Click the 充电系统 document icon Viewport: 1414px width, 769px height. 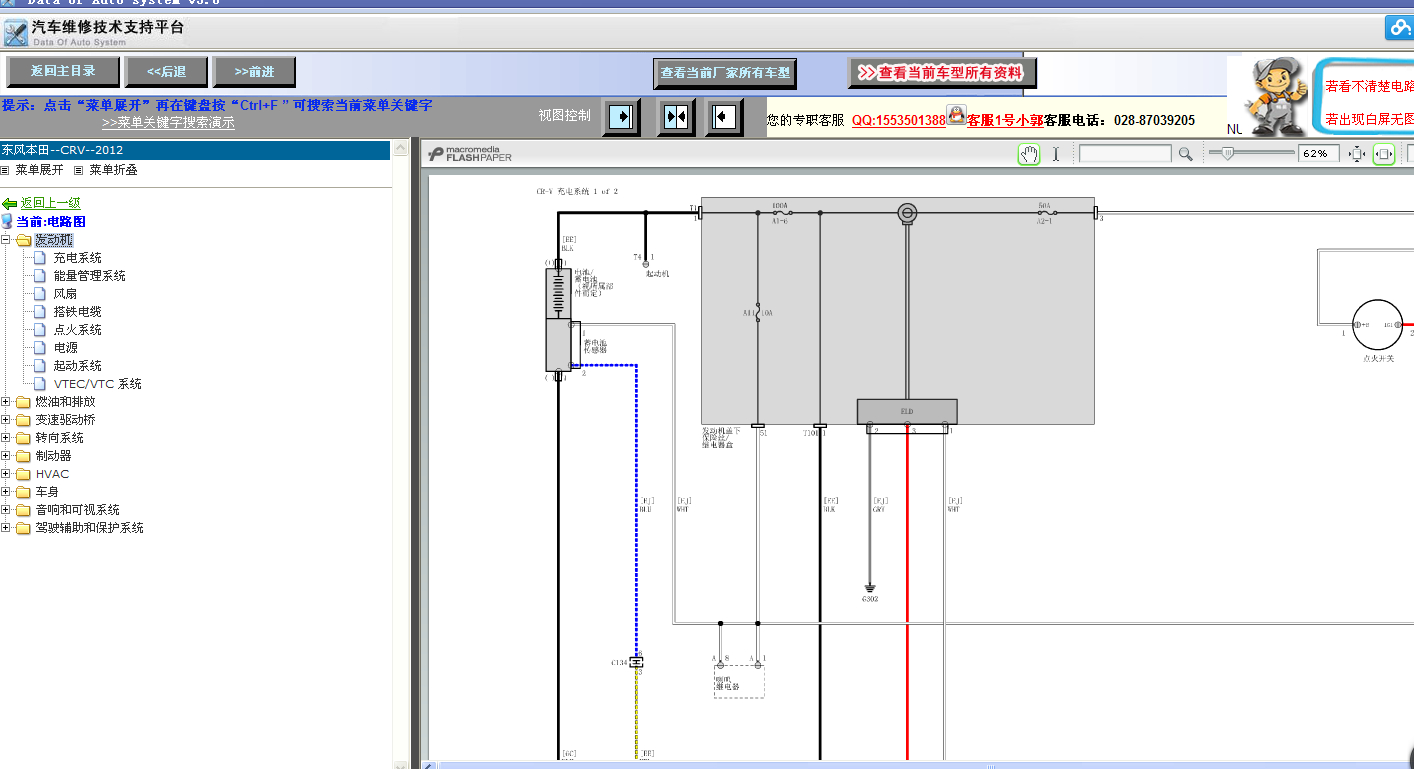(40, 258)
